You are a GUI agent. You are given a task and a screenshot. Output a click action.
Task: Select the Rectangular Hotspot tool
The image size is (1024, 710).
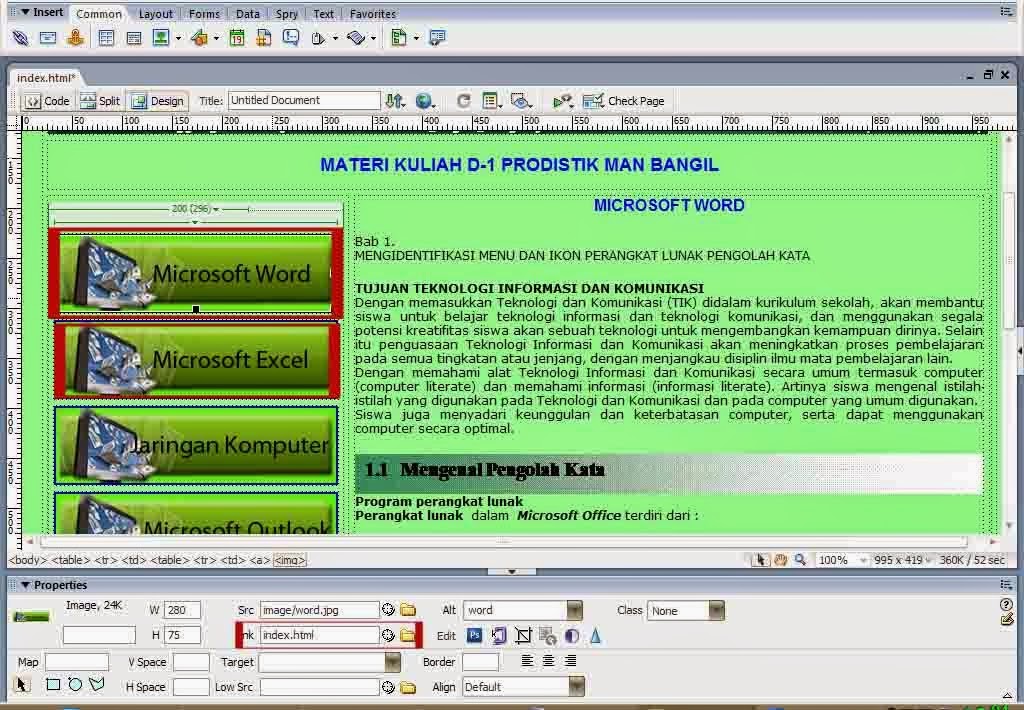53,685
